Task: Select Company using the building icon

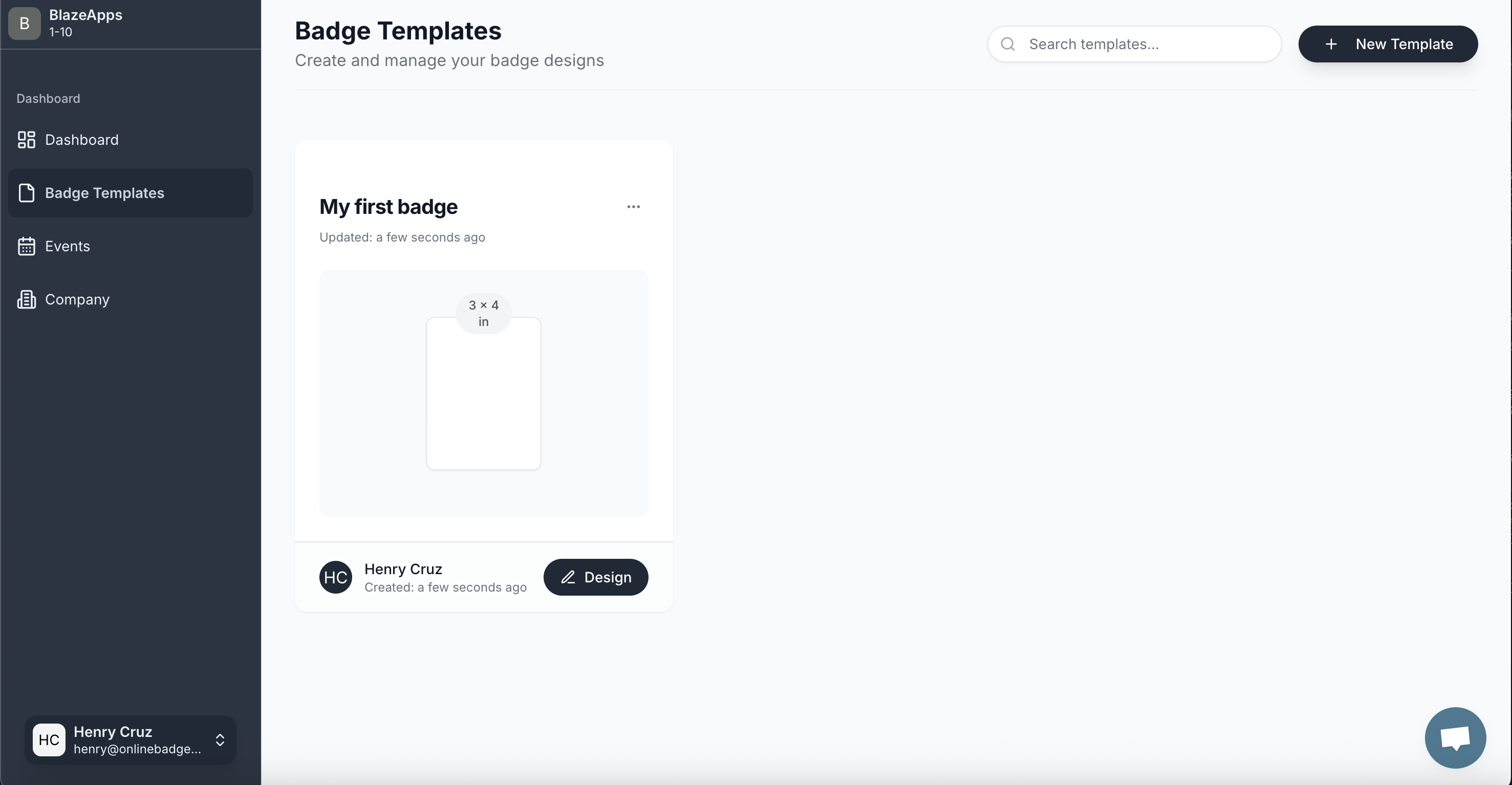Action: (26, 299)
